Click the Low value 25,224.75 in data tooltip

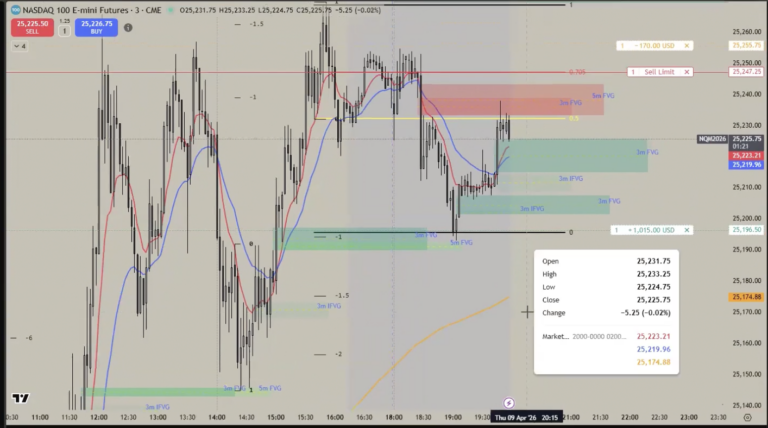point(653,287)
